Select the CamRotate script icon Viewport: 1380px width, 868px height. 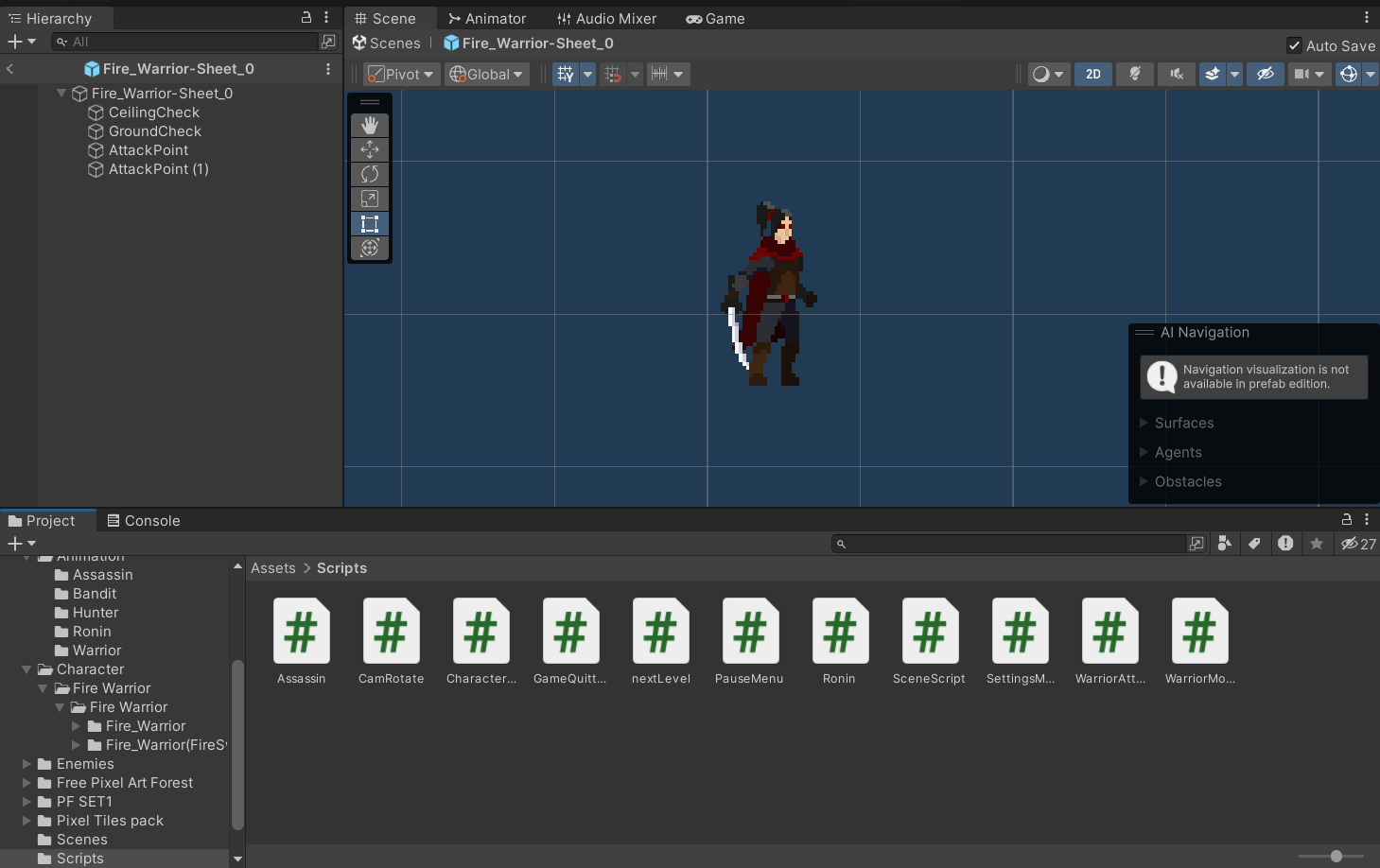pos(392,631)
